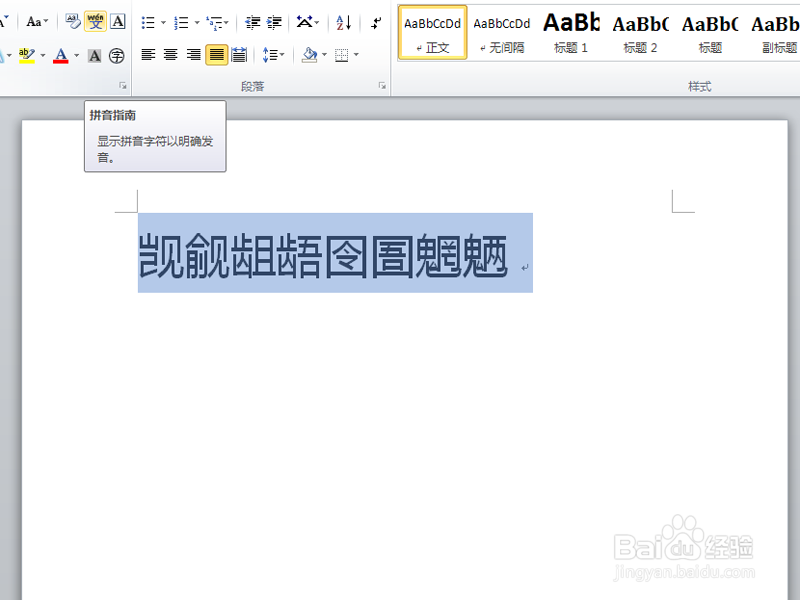The width and height of the screenshot is (800, 600).
Task: Expand the Borders dropdown arrow
Action: click(x=355, y=54)
